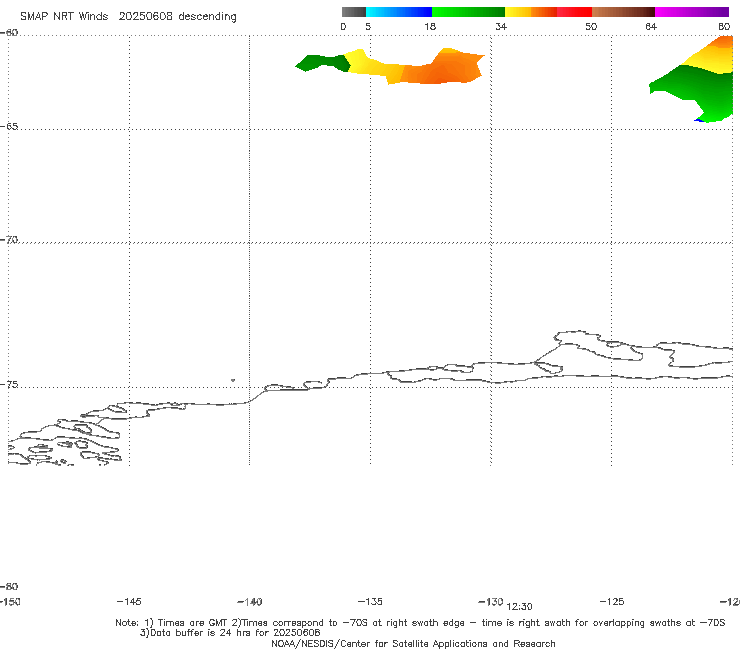
Task: Click the latitude label '-75'
Action: [x=9, y=385]
